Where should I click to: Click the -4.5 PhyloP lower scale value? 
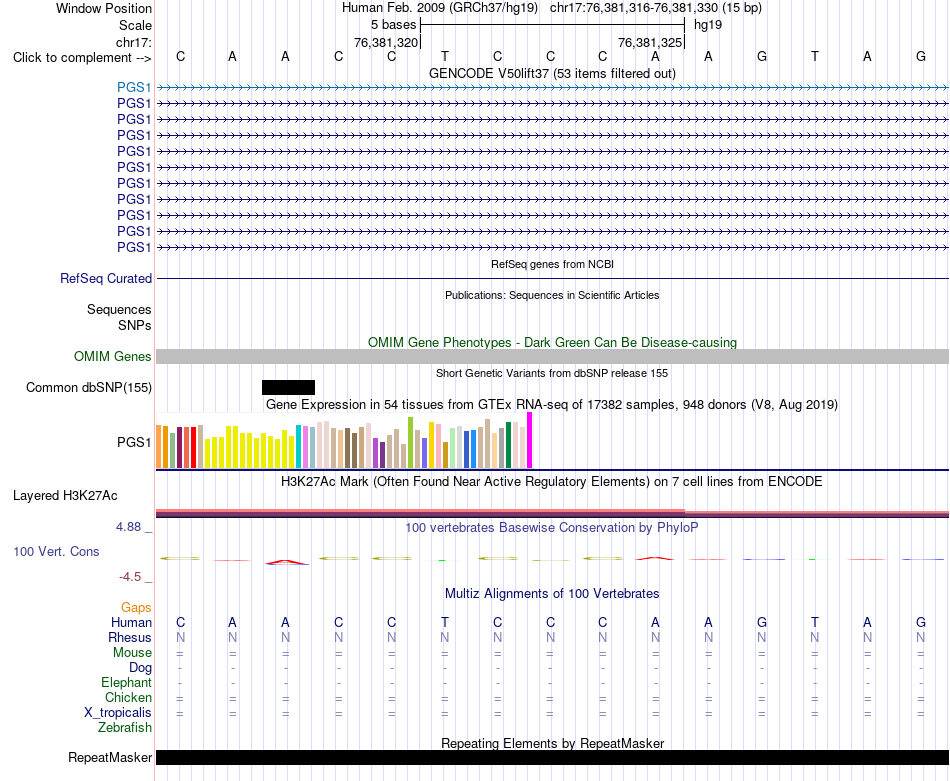[x=130, y=577]
